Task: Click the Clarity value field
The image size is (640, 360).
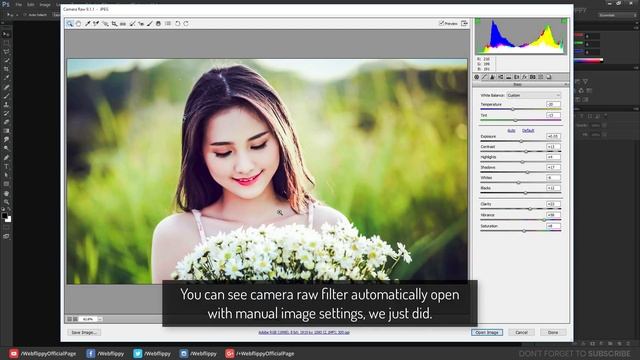Action: [x=553, y=204]
